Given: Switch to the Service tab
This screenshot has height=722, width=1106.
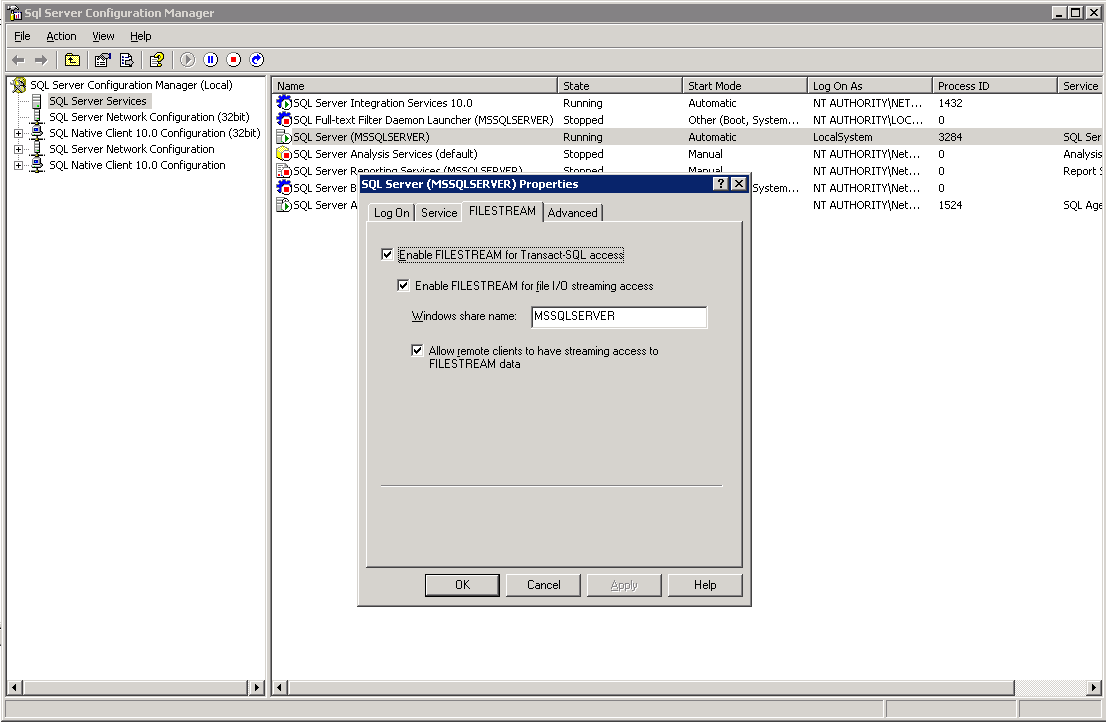Looking at the screenshot, I should [439, 213].
